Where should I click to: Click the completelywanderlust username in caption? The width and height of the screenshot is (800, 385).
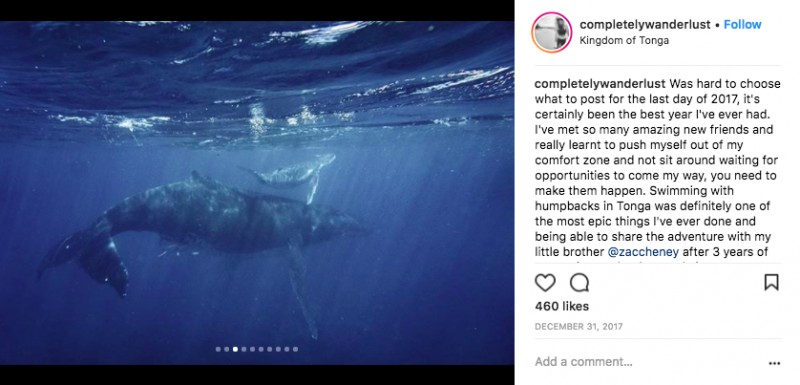click(x=600, y=84)
